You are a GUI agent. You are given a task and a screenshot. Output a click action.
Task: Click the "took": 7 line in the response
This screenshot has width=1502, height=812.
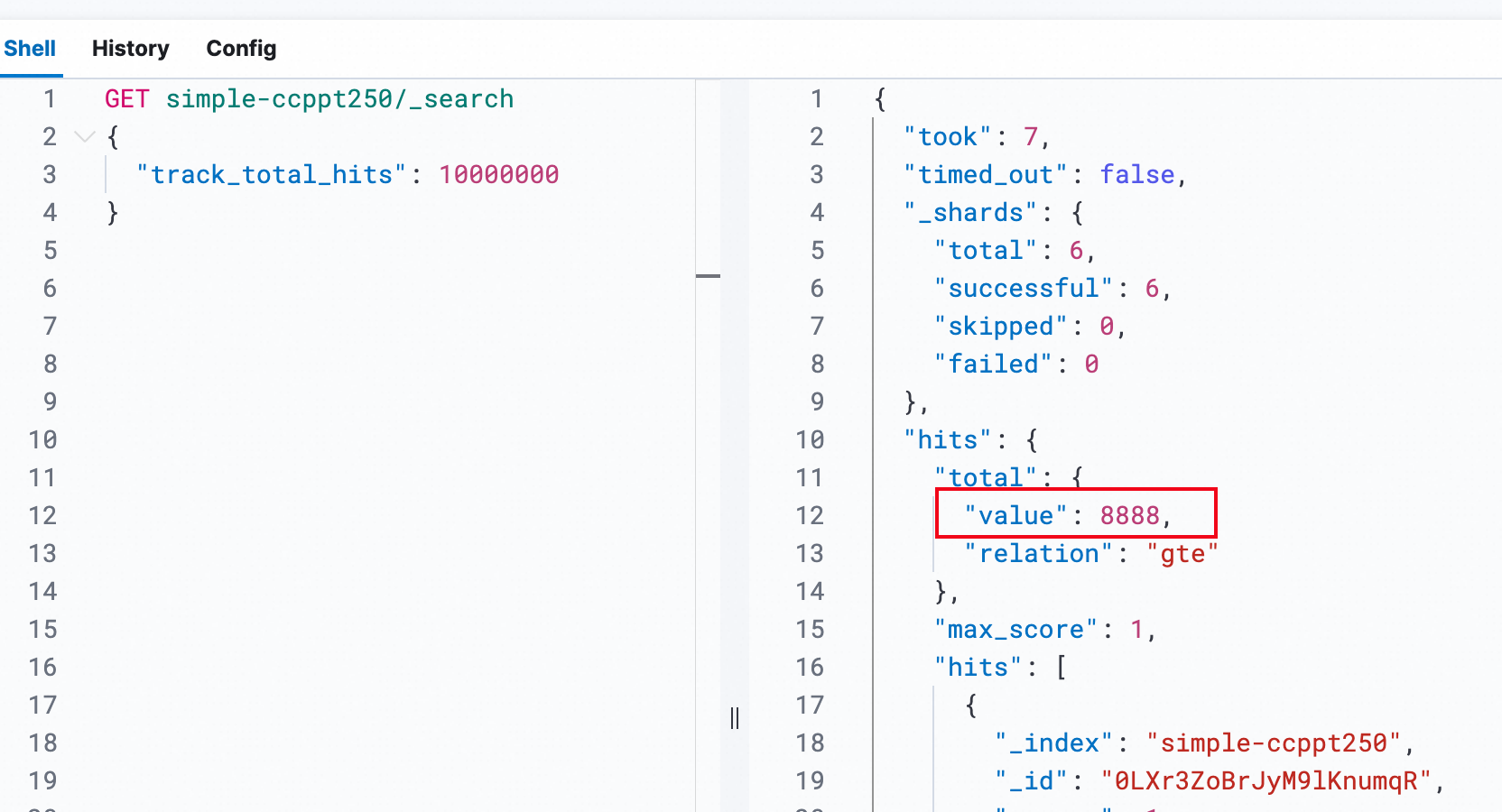point(978,137)
